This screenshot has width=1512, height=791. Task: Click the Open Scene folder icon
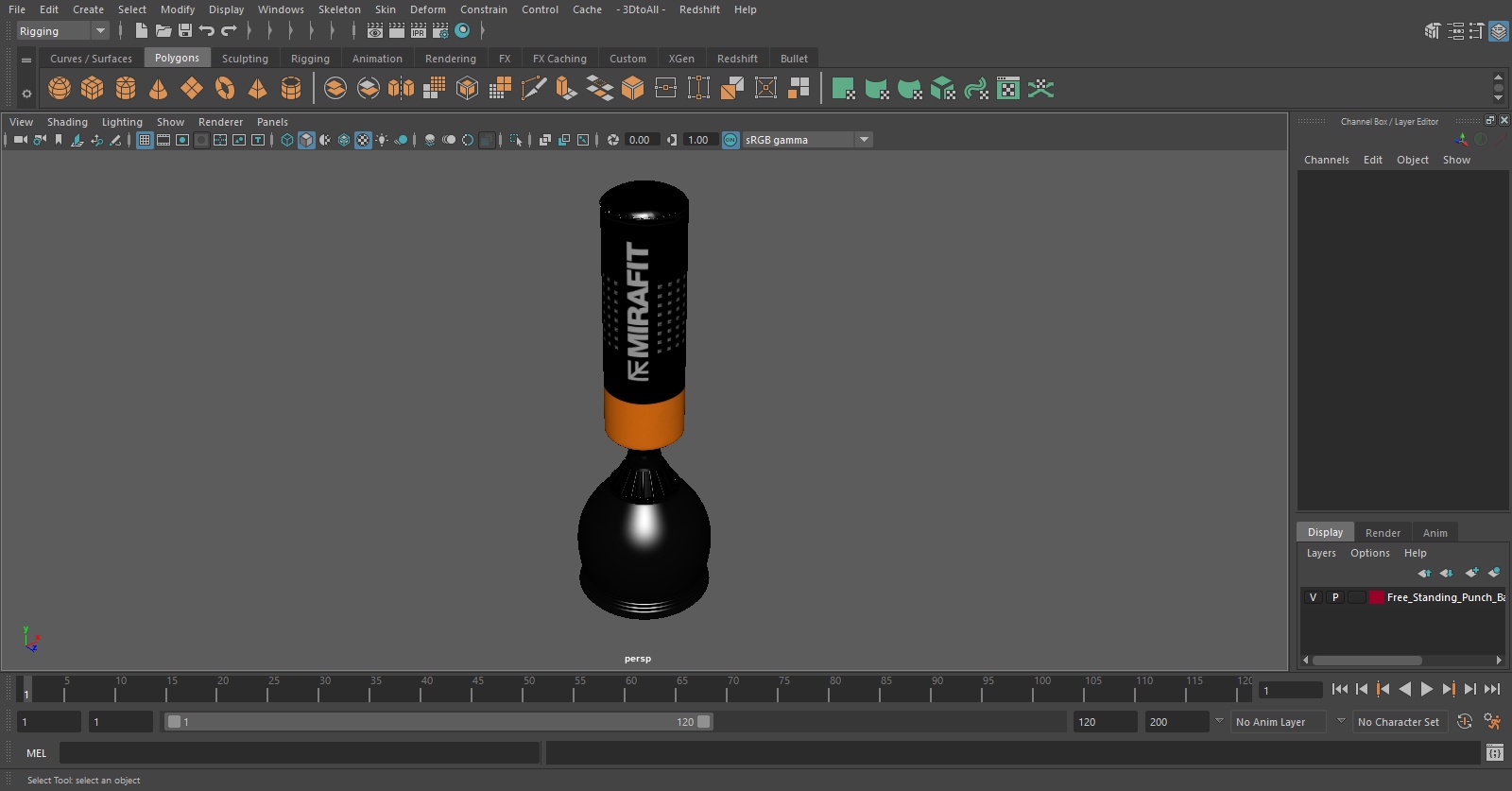[x=163, y=30]
